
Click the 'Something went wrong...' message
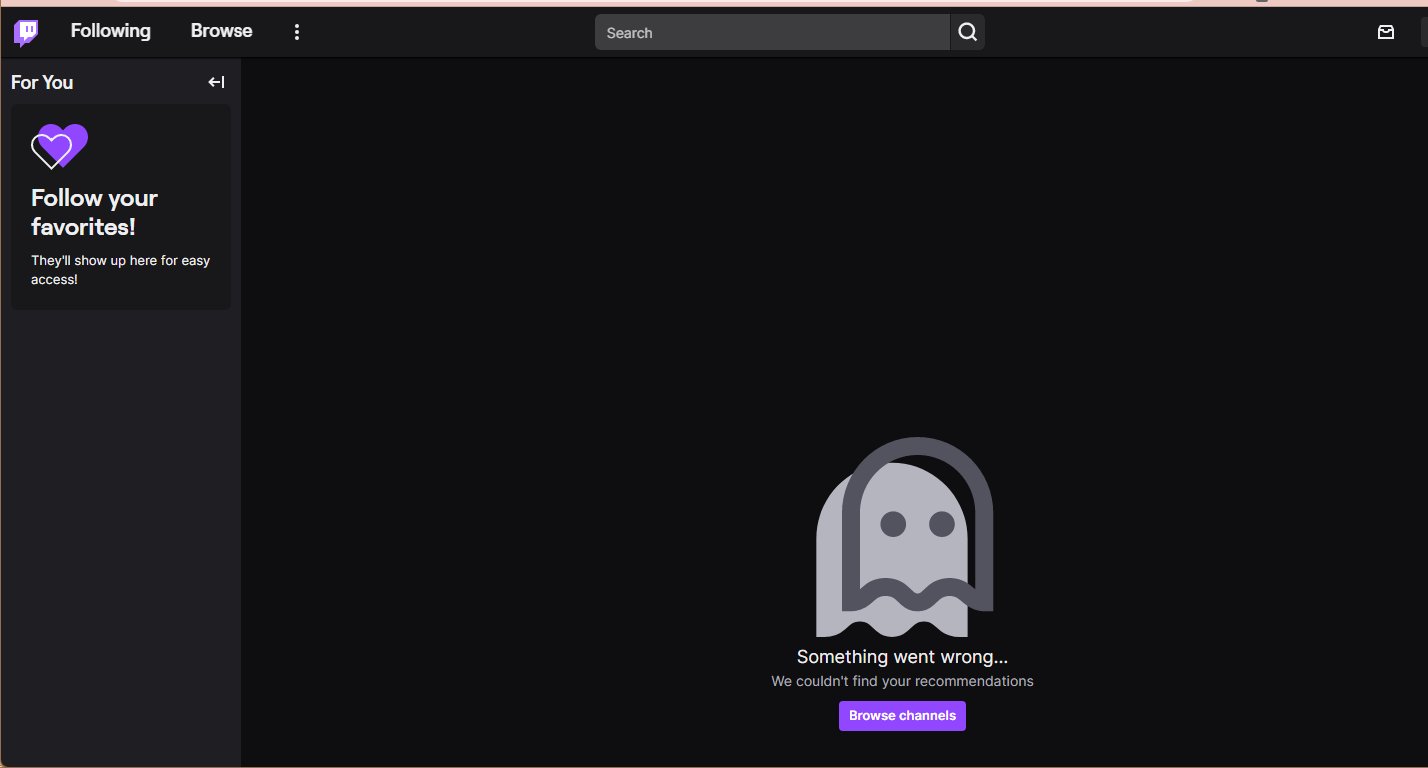(902, 657)
